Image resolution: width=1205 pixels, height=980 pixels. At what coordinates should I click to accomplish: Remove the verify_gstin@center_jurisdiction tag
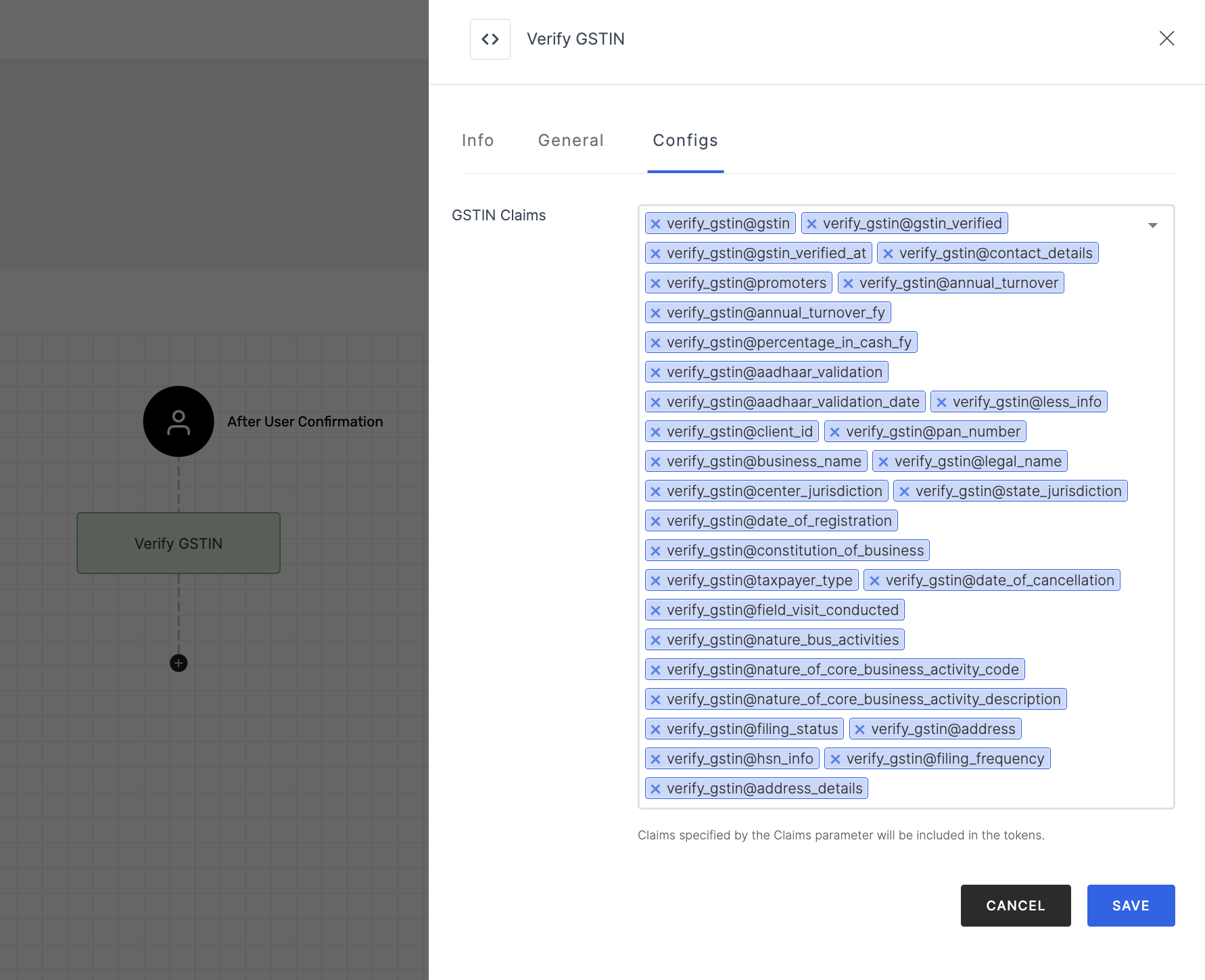tap(655, 491)
